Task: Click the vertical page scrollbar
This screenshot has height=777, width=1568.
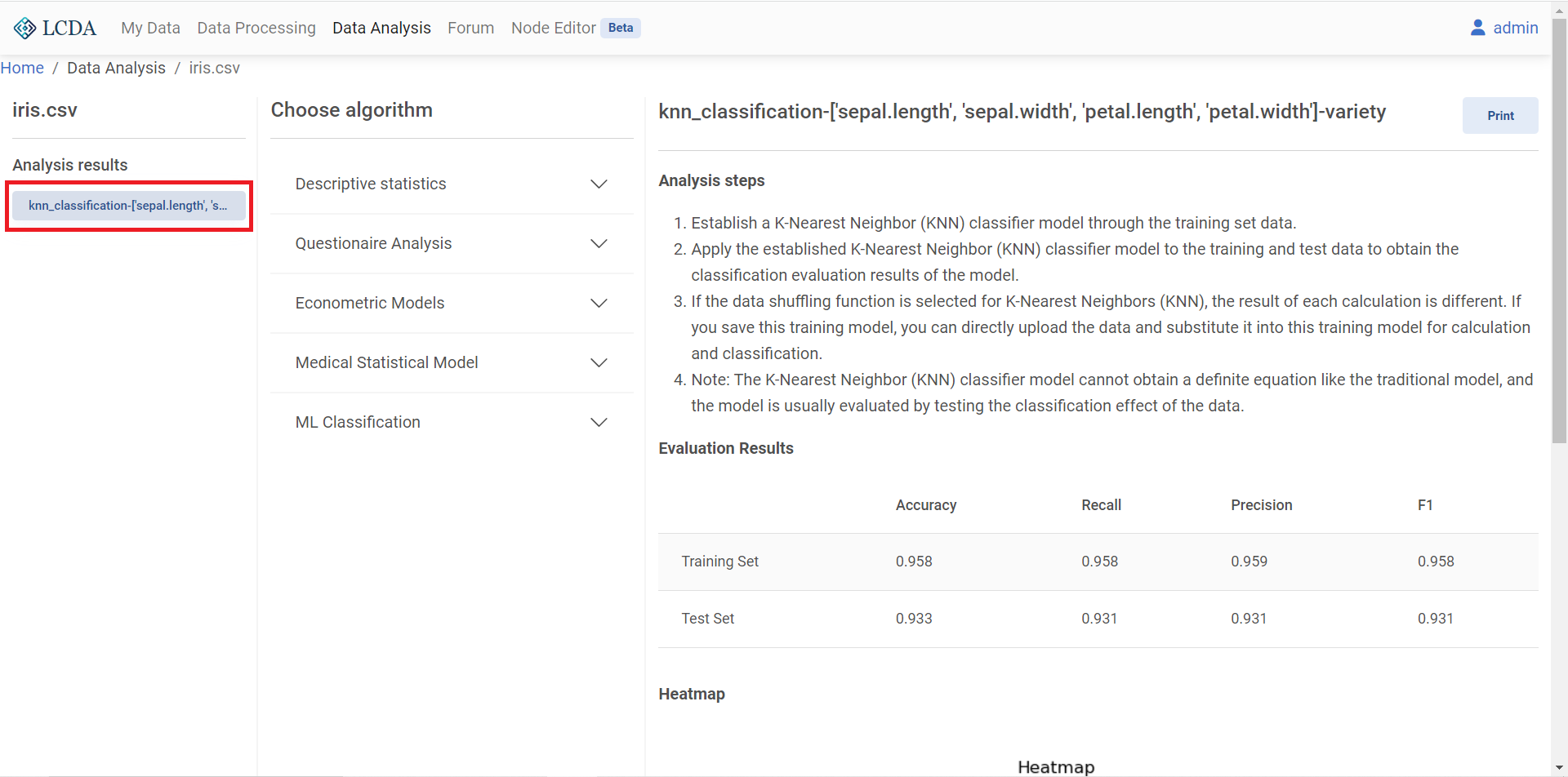Action: pos(1560,229)
